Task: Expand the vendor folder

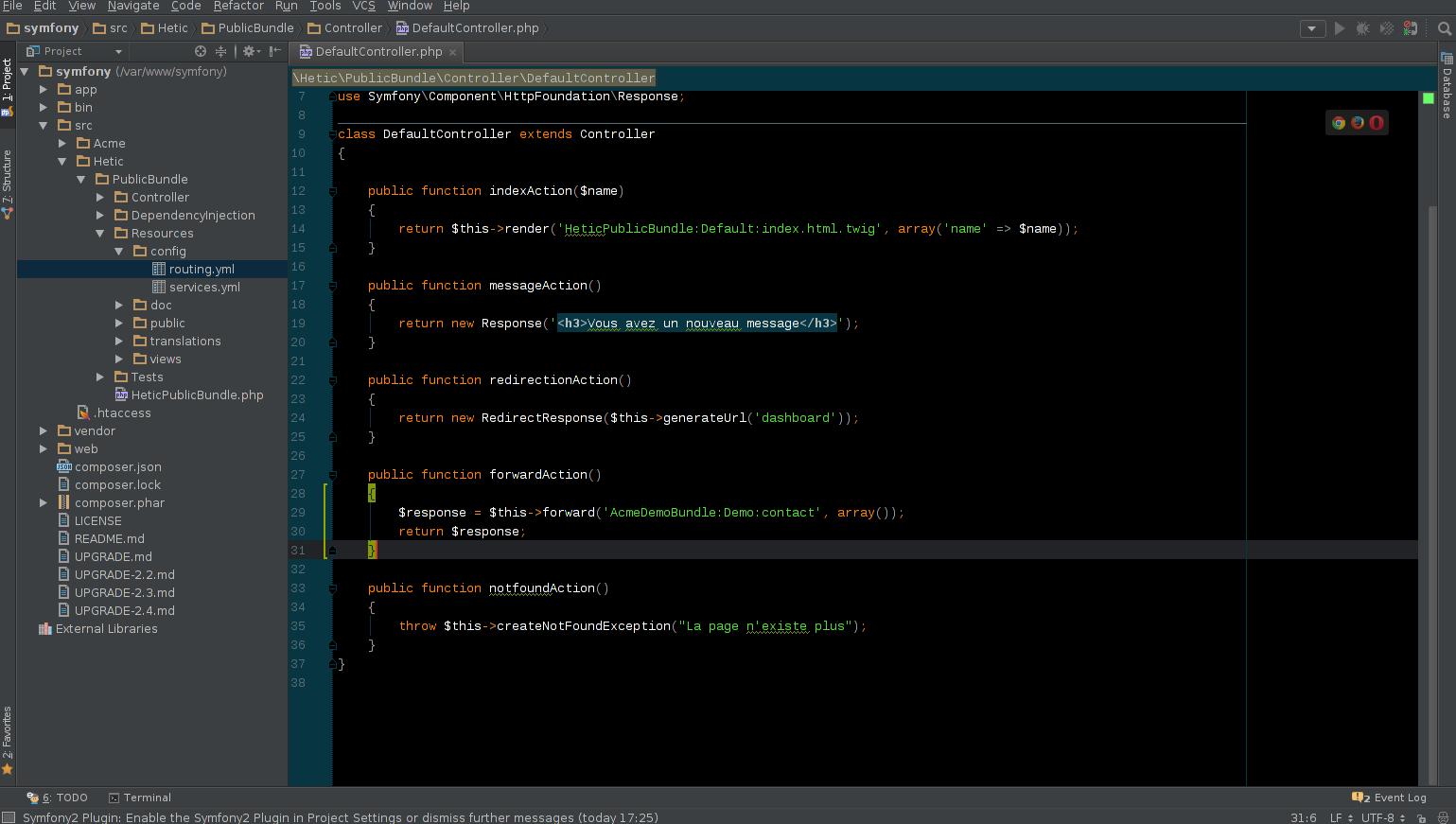Action: (44, 431)
